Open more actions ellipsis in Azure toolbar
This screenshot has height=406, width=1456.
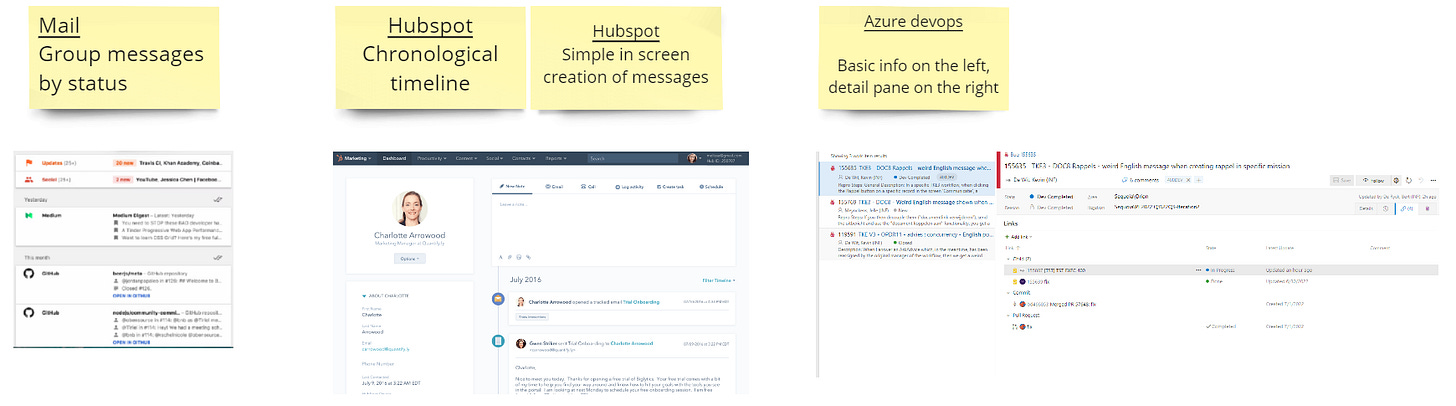(1433, 180)
